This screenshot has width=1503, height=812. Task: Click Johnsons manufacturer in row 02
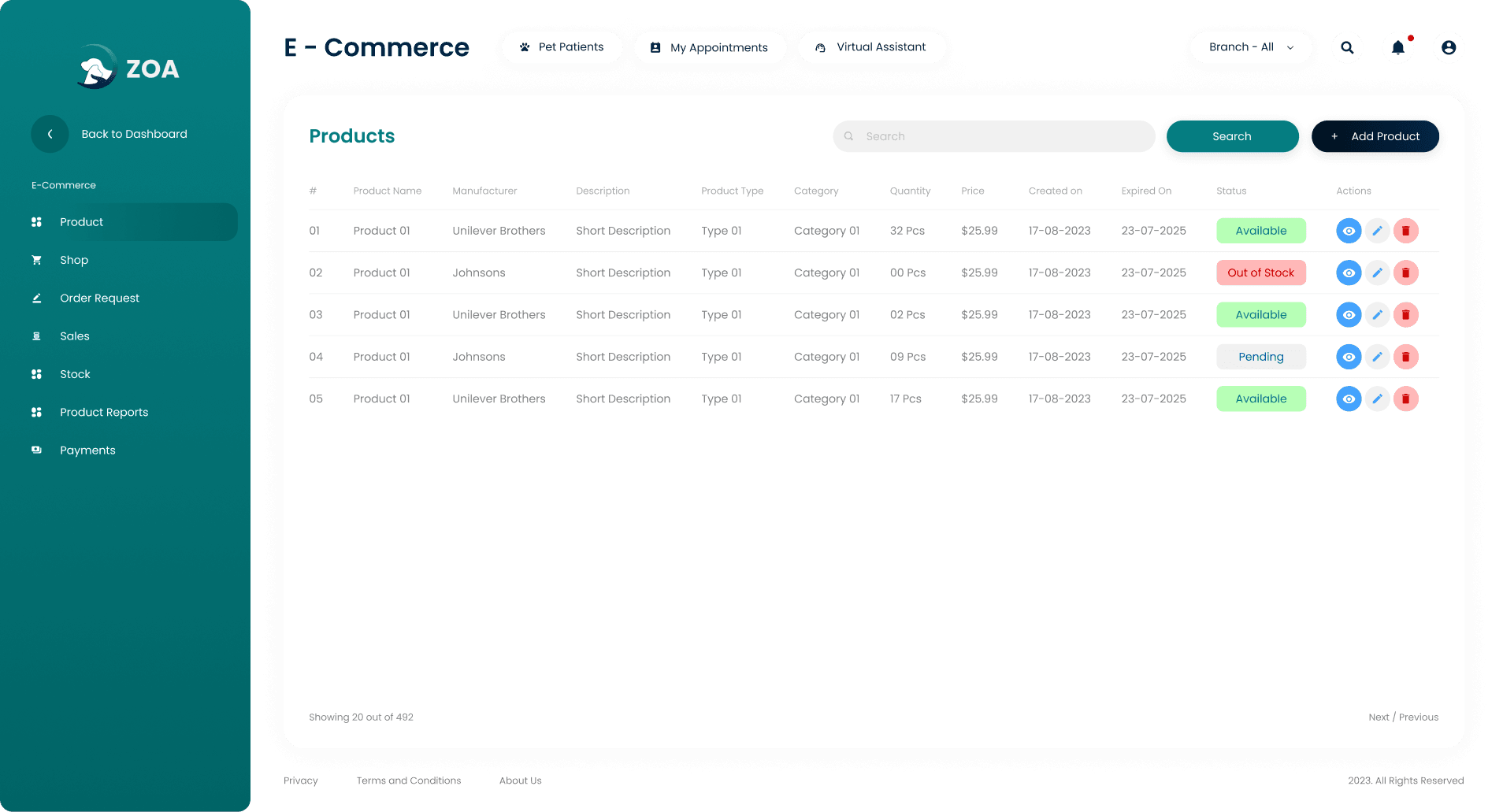point(479,273)
